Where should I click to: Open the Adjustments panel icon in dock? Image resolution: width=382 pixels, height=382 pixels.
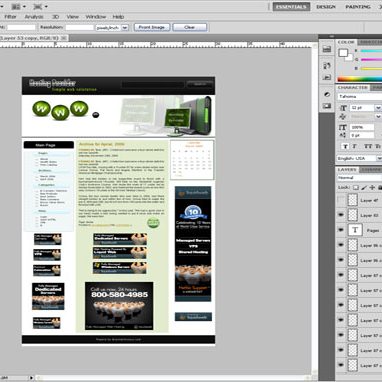[x=327, y=94]
